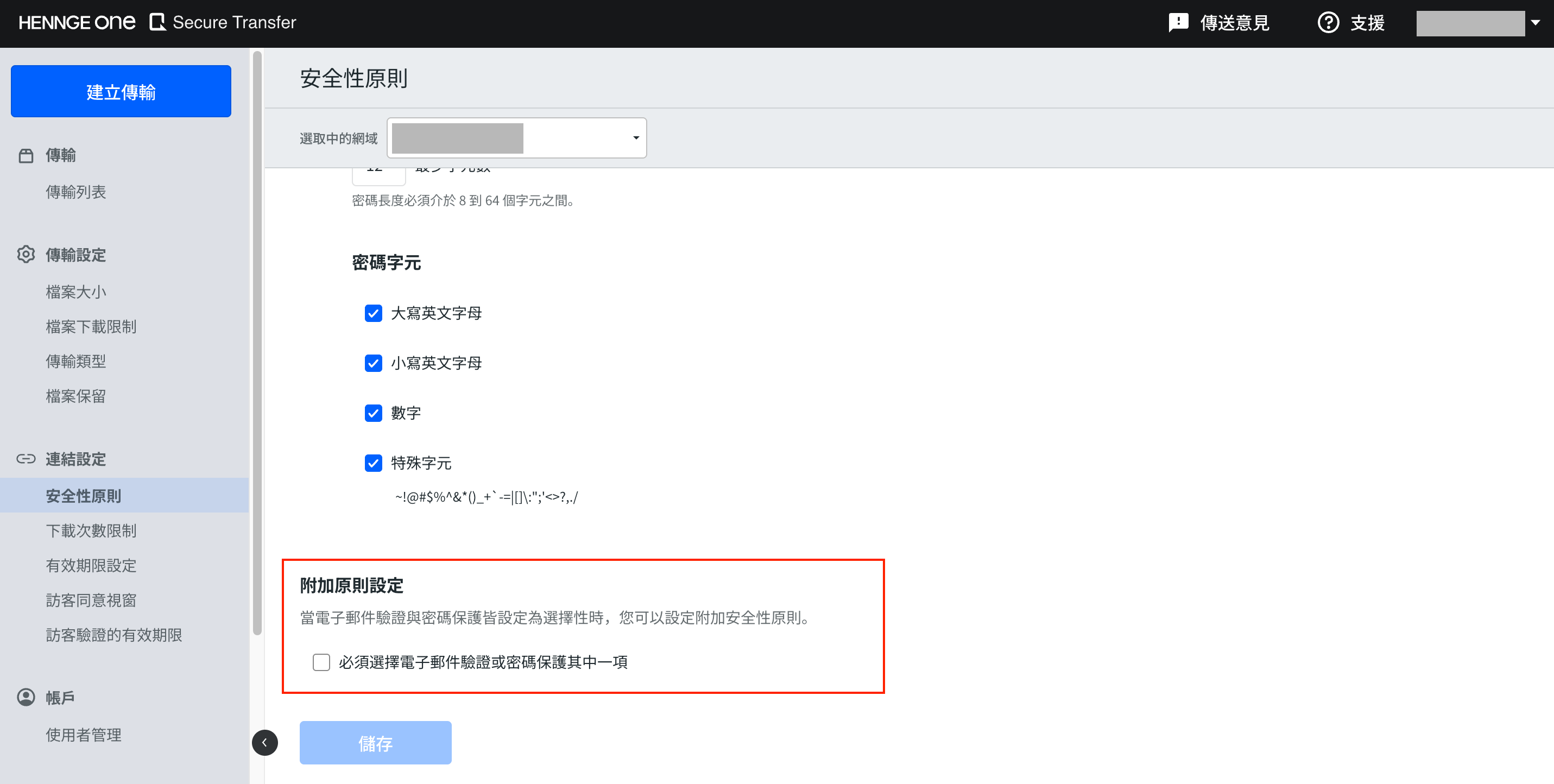Screen dimensions: 1554x784
Task: Click the user account name field
Action: click(1470, 23)
